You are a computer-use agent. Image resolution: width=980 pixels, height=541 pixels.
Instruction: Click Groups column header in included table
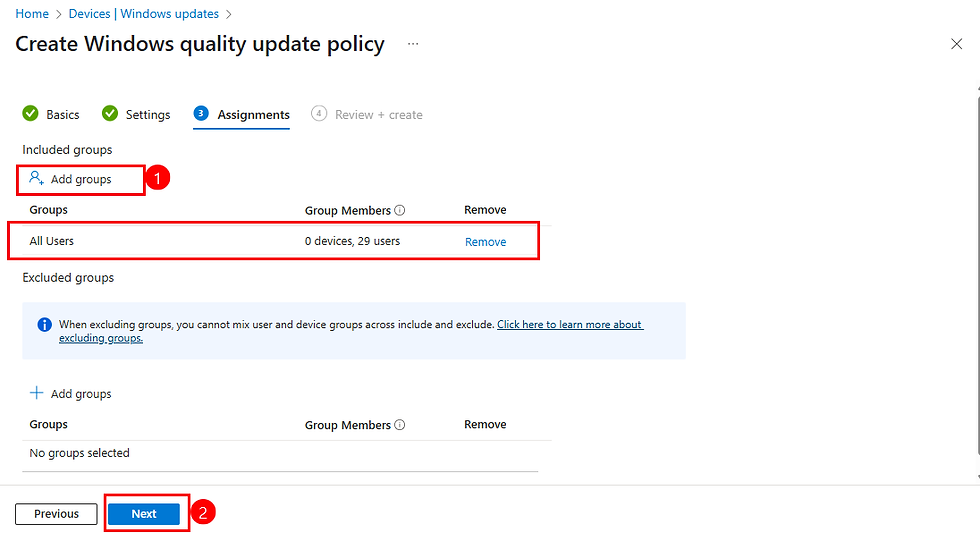click(48, 210)
